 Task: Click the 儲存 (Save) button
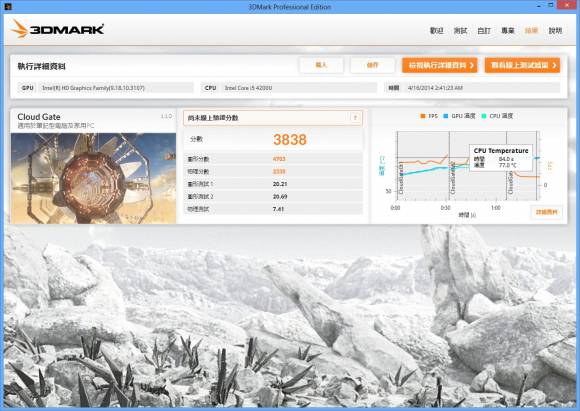click(x=372, y=65)
